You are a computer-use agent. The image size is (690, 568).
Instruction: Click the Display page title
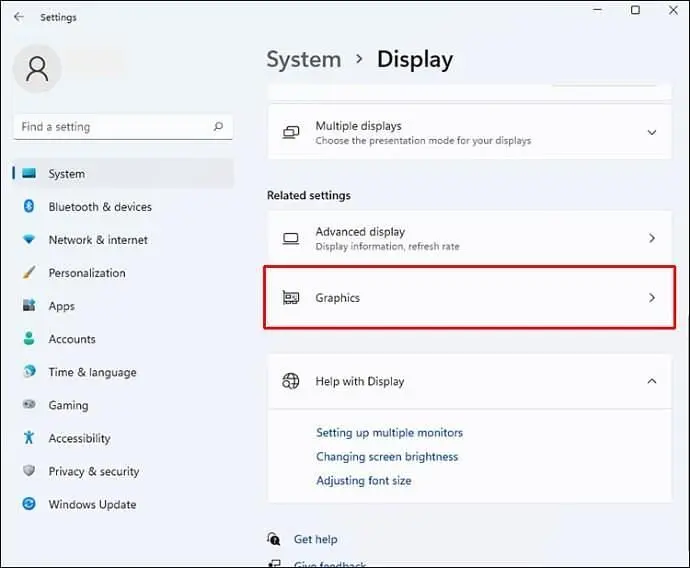click(x=415, y=60)
